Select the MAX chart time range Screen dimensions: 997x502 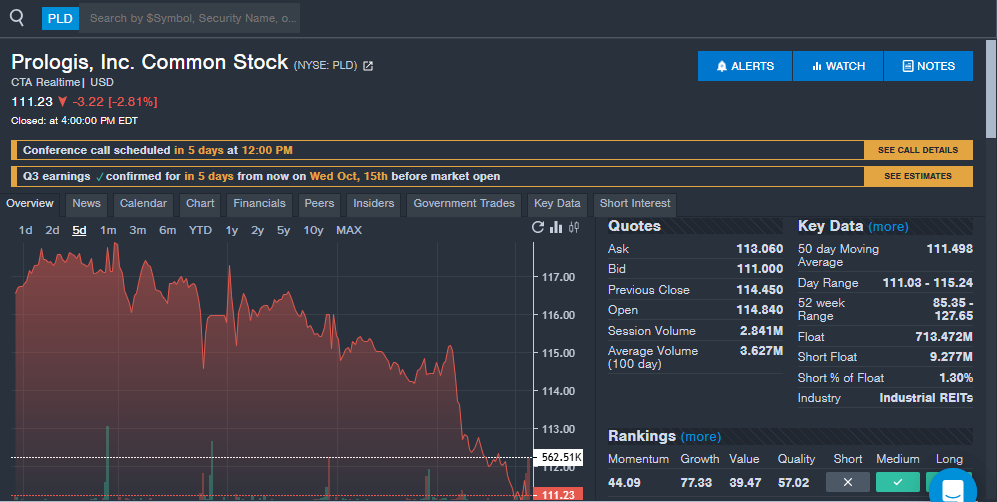coord(349,230)
